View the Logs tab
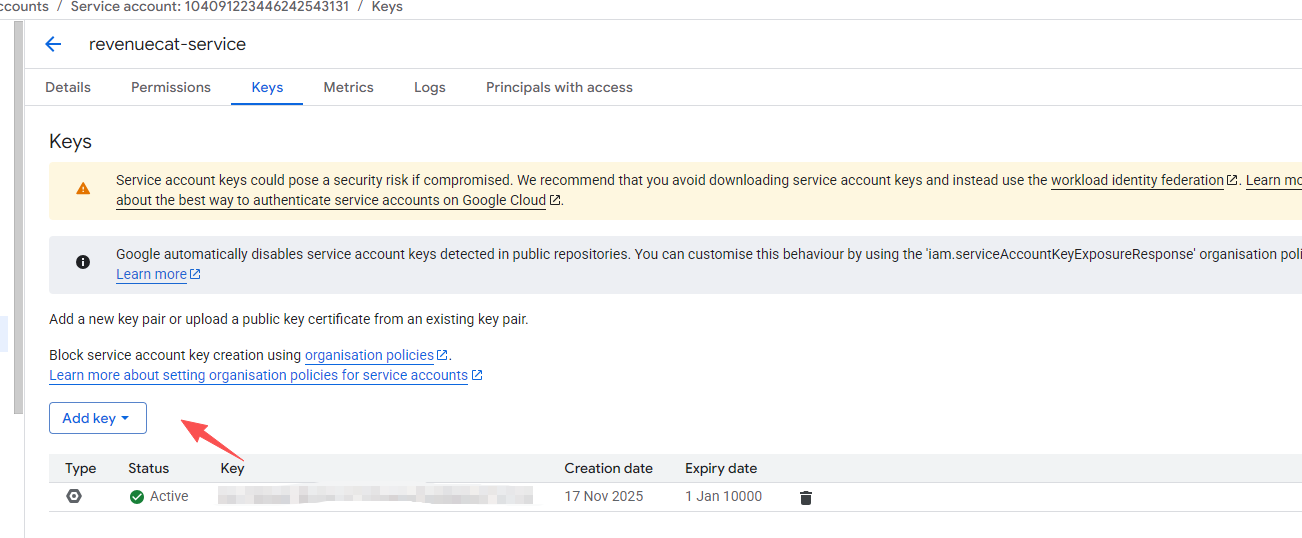Screen dimensions: 1302x538 pos(430,87)
